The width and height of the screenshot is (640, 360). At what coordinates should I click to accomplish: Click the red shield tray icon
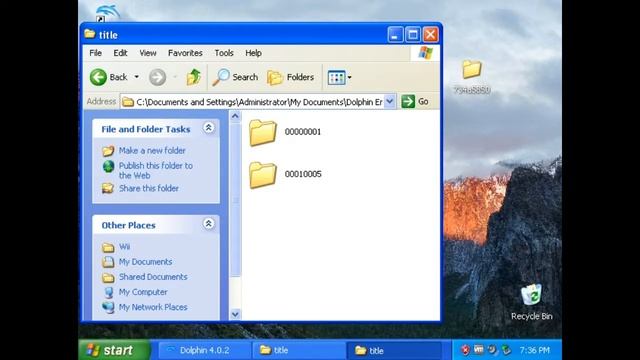[x=465, y=350]
